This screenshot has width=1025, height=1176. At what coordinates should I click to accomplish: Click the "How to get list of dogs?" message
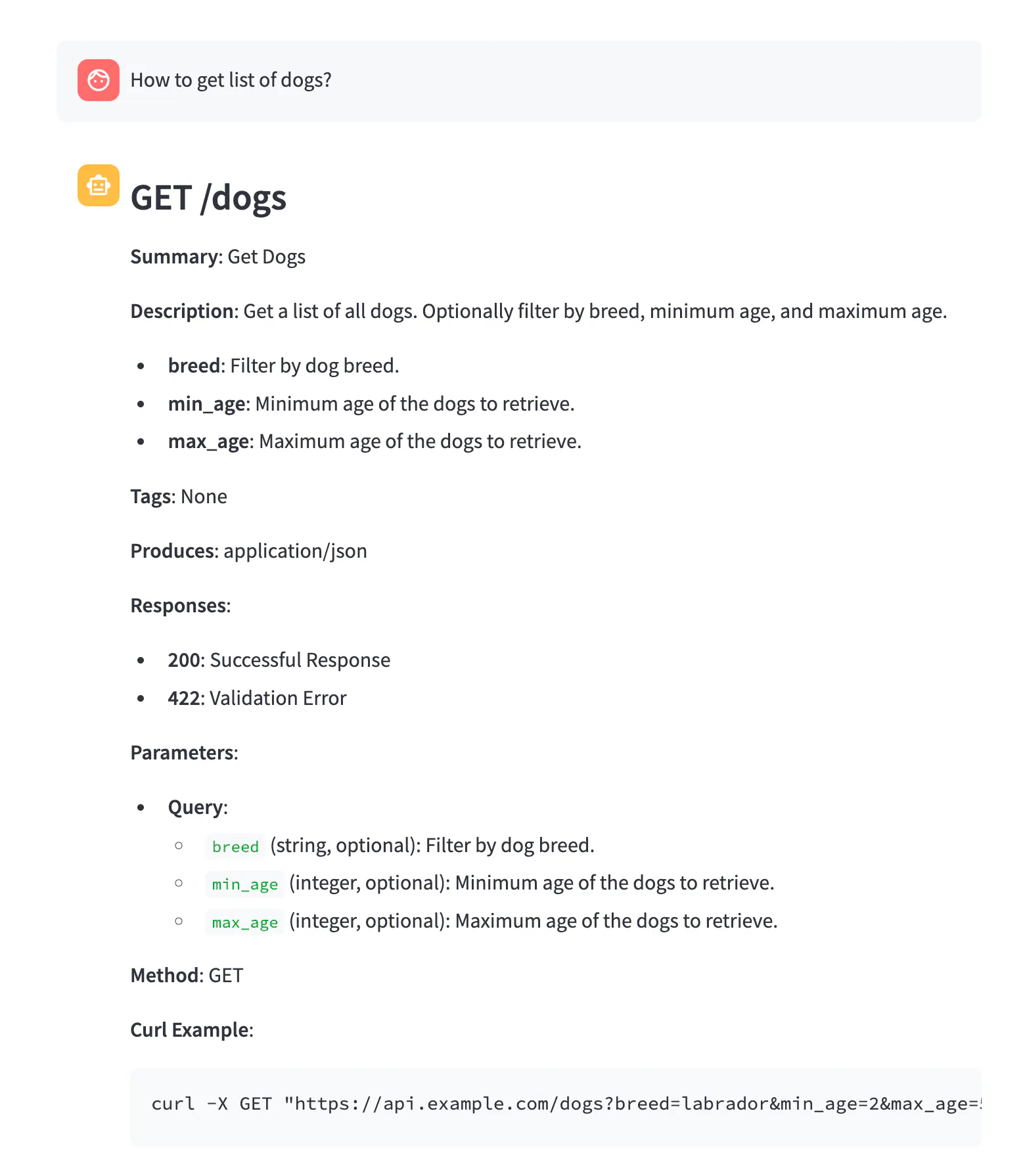pos(231,80)
